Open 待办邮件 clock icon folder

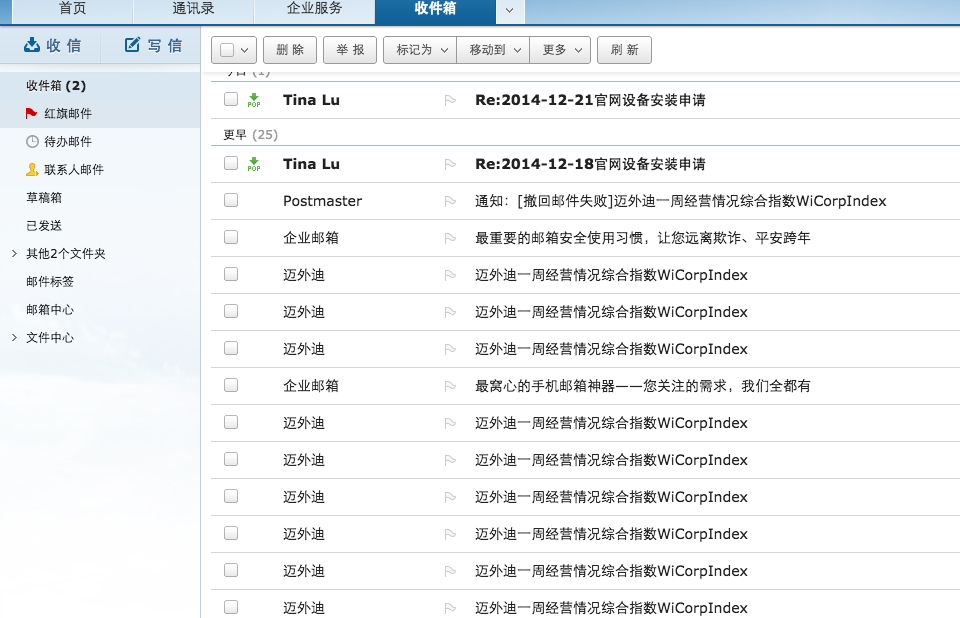(32, 141)
